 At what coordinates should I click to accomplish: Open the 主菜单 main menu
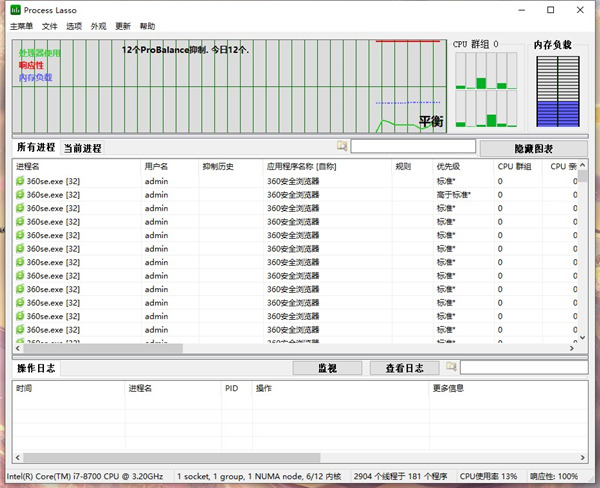point(21,26)
